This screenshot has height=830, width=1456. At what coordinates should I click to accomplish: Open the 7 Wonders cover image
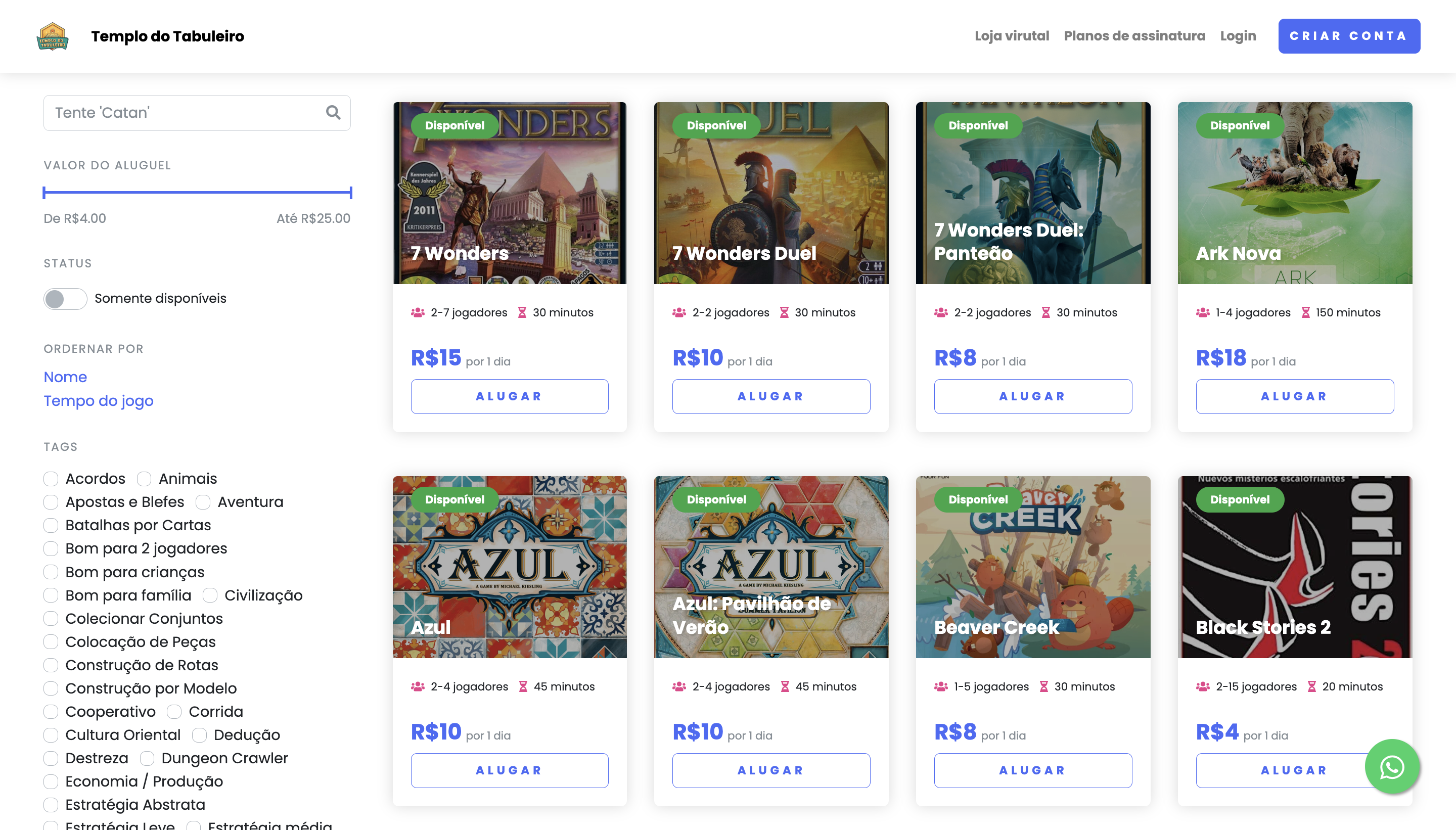[509, 193]
